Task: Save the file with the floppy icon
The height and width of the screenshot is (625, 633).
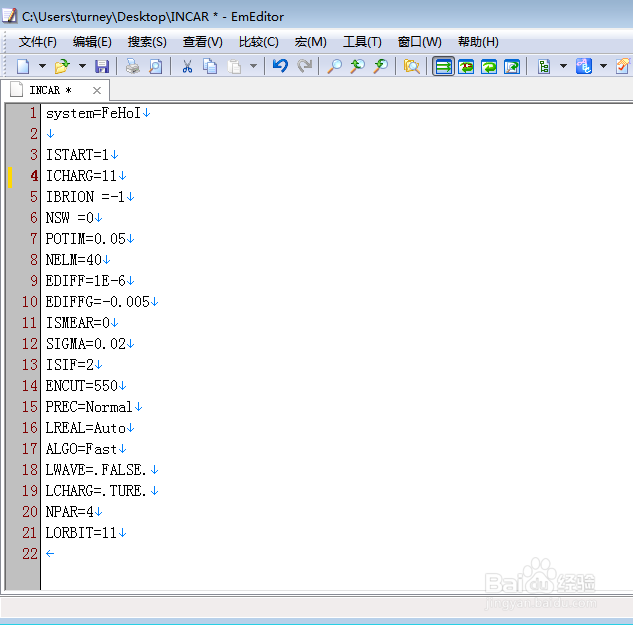Action: 102,66
